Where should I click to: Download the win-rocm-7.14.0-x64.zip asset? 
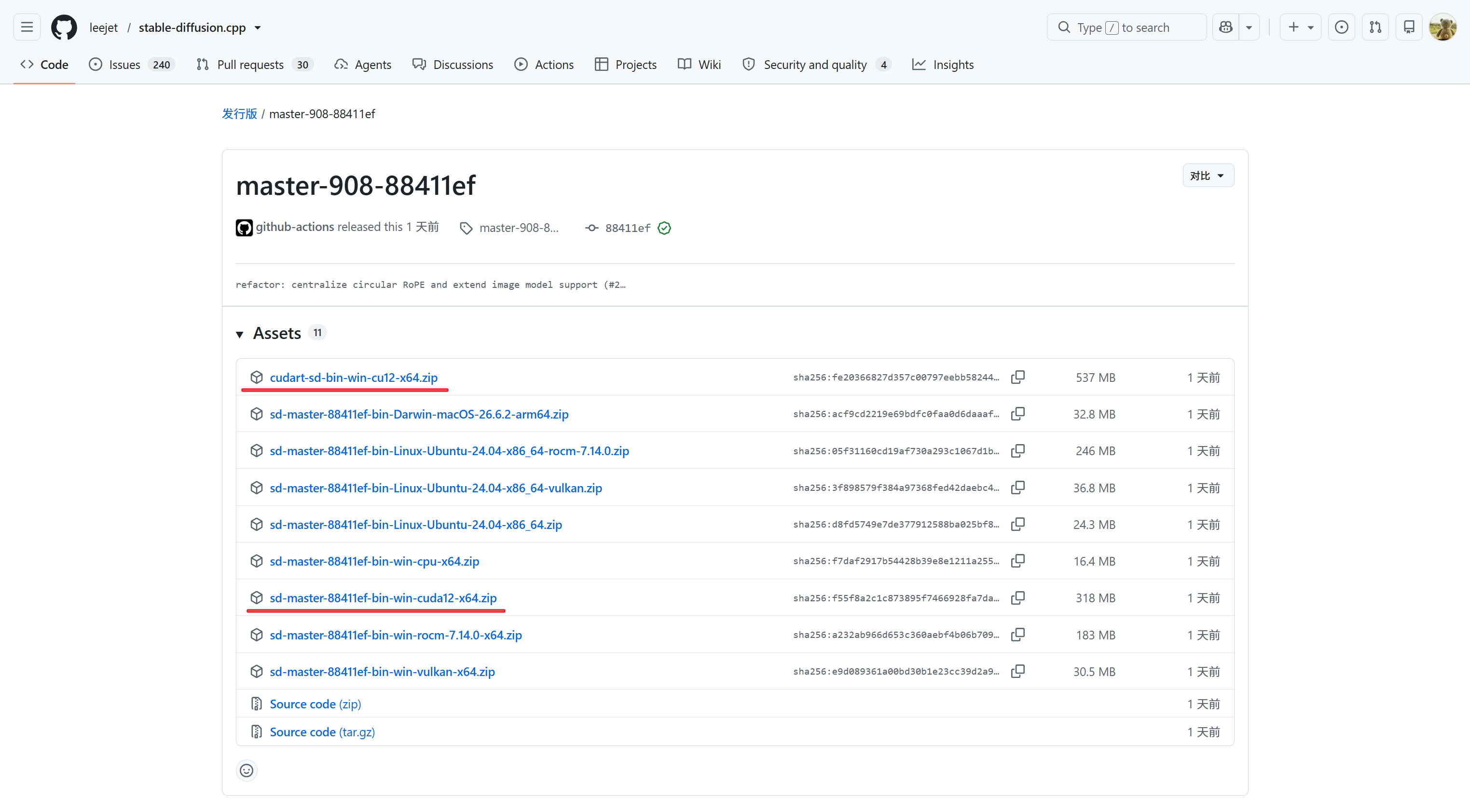(396, 635)
